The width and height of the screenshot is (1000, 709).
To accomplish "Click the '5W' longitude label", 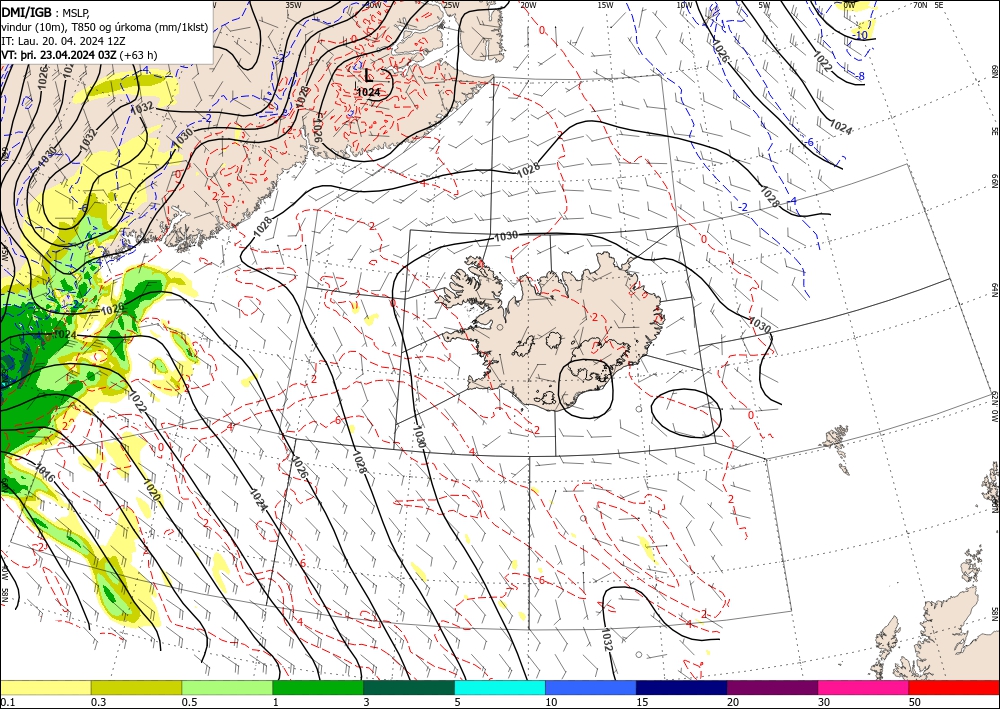I will (764, 5).
